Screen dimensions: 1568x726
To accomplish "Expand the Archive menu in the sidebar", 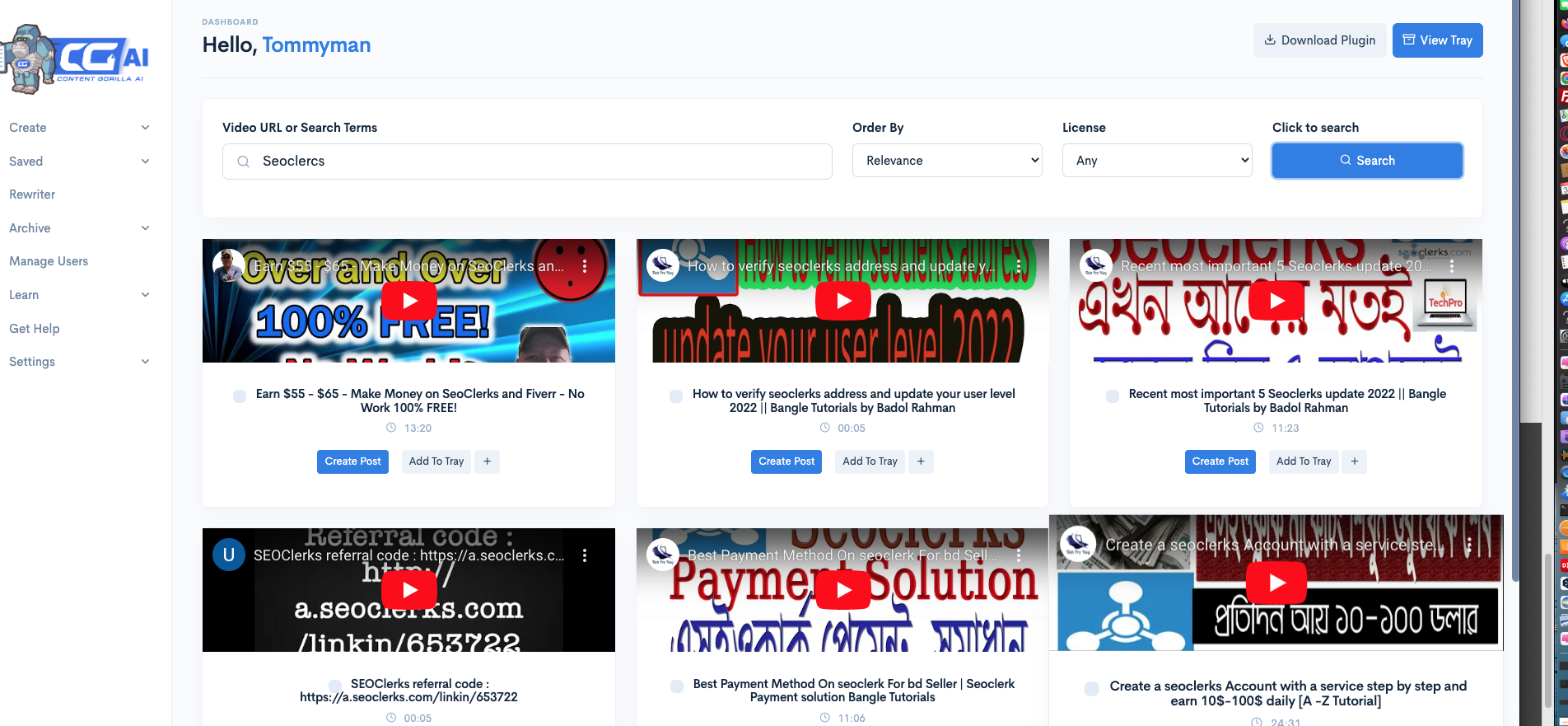I will [x=79, y=228].
